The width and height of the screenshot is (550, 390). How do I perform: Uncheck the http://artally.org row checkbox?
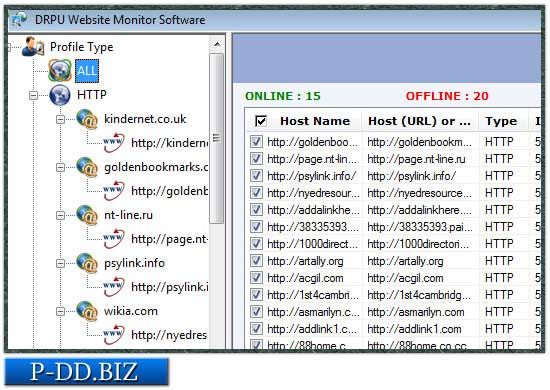(x=256, y=261)
